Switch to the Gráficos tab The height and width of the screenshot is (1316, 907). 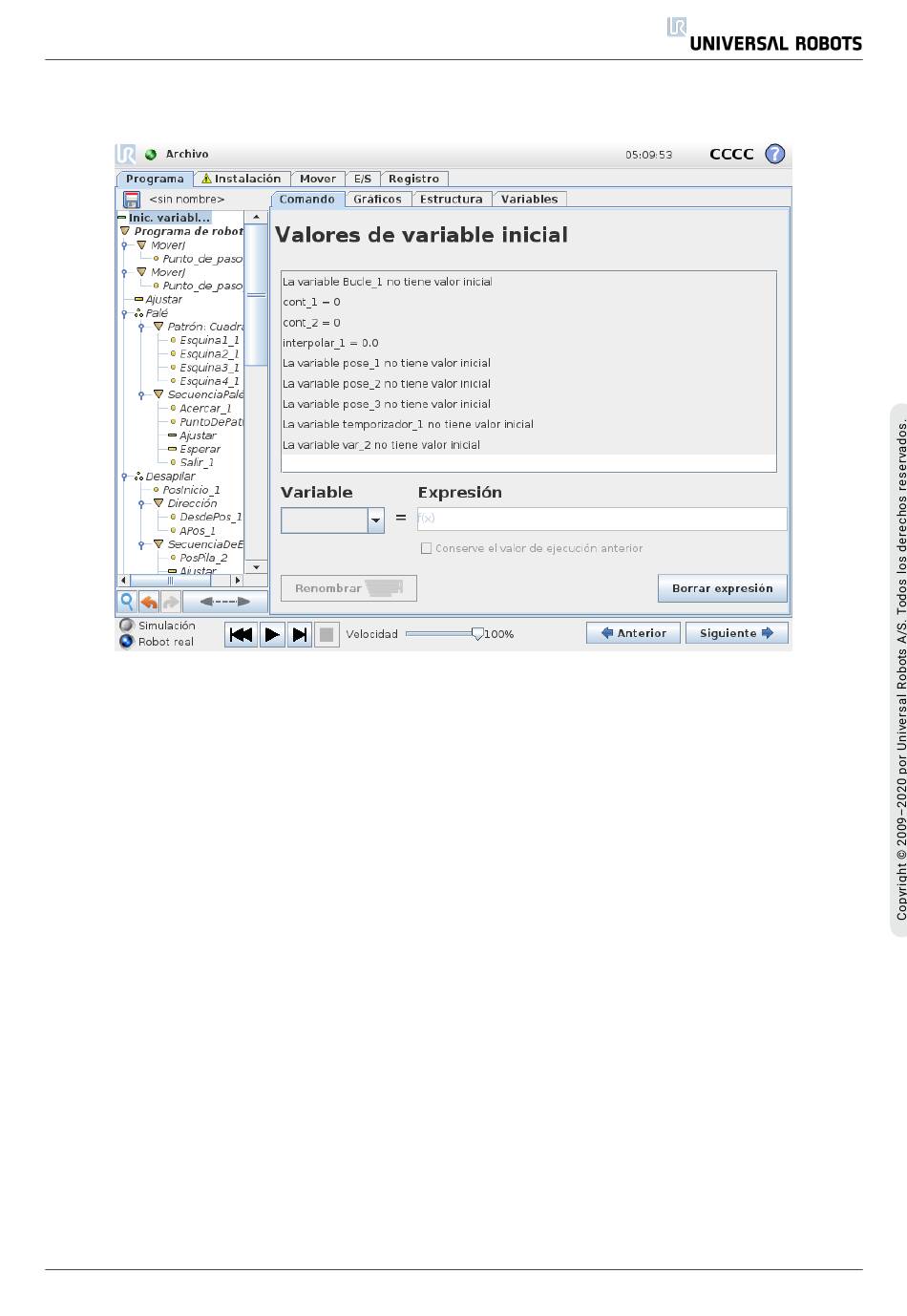[x=377, y=200]
